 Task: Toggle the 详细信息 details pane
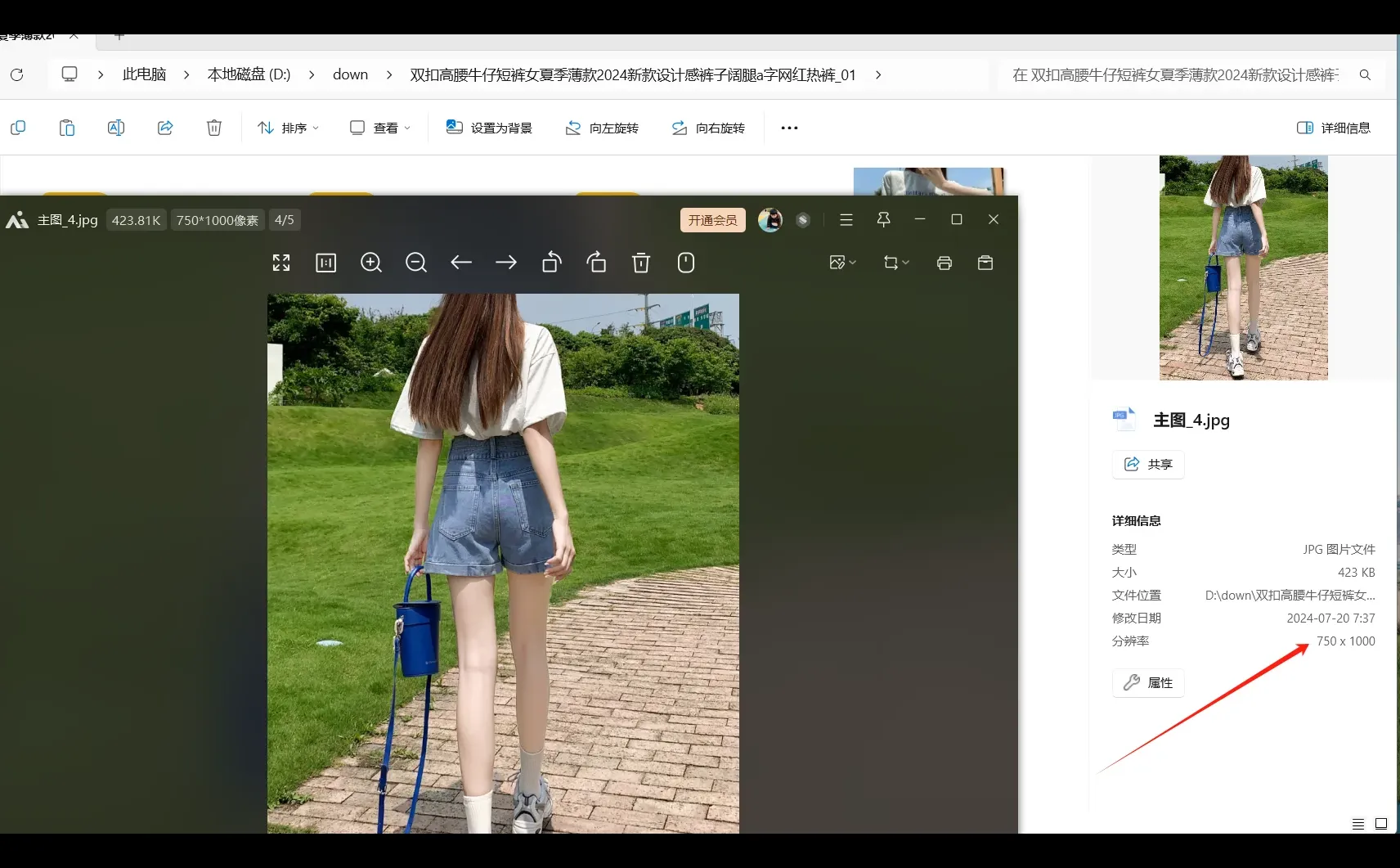[x=1332, y=128]
